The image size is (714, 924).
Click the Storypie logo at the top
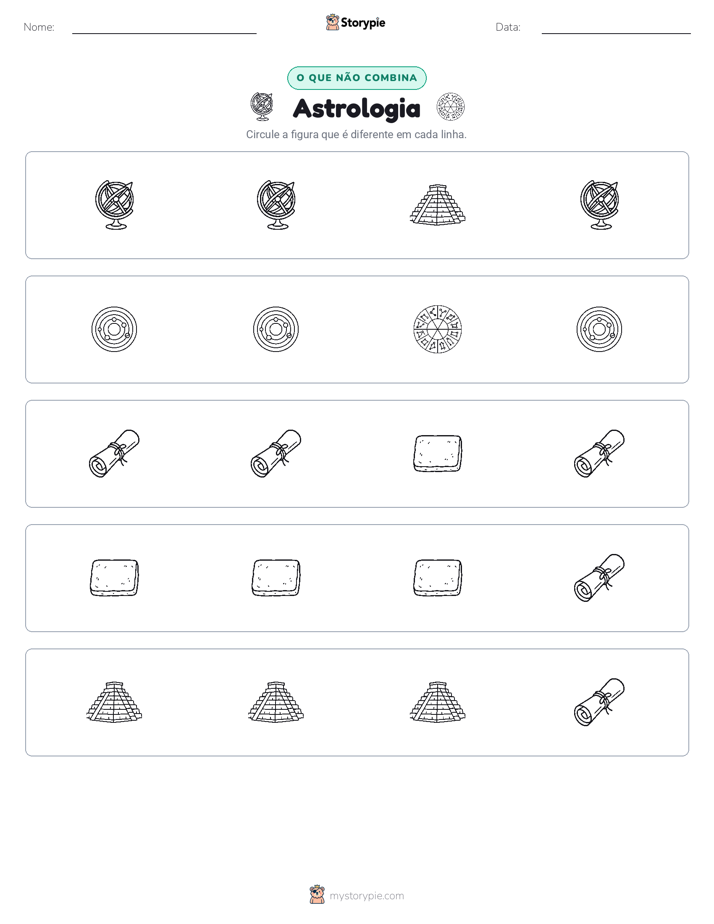click(x=355, y=22)
